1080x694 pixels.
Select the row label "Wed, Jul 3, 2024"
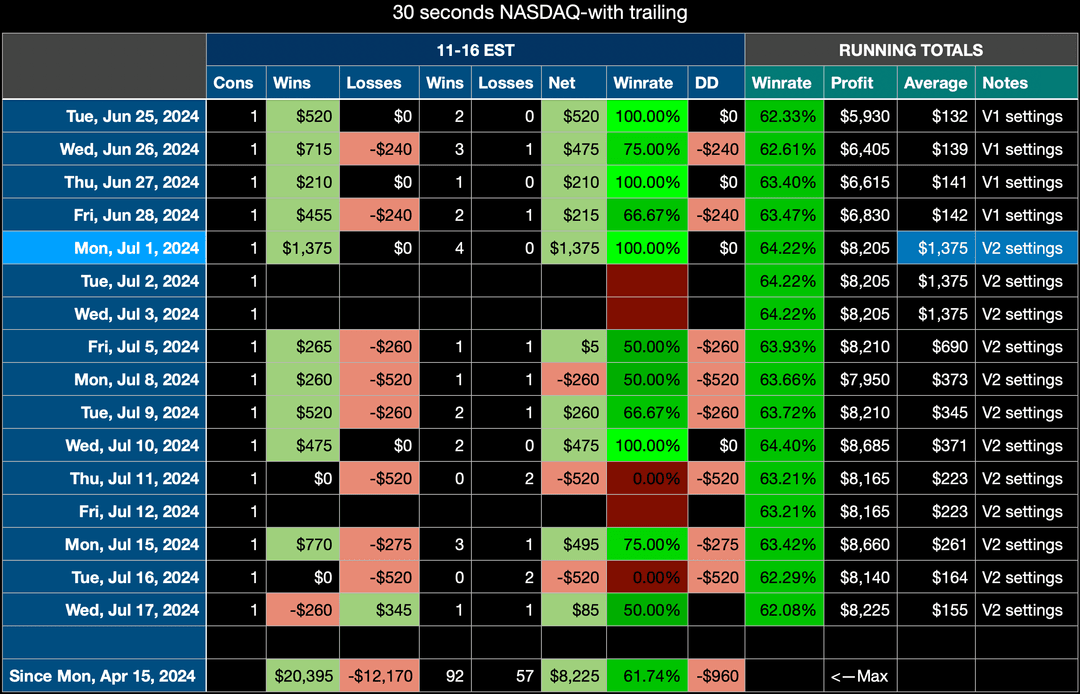104,314
